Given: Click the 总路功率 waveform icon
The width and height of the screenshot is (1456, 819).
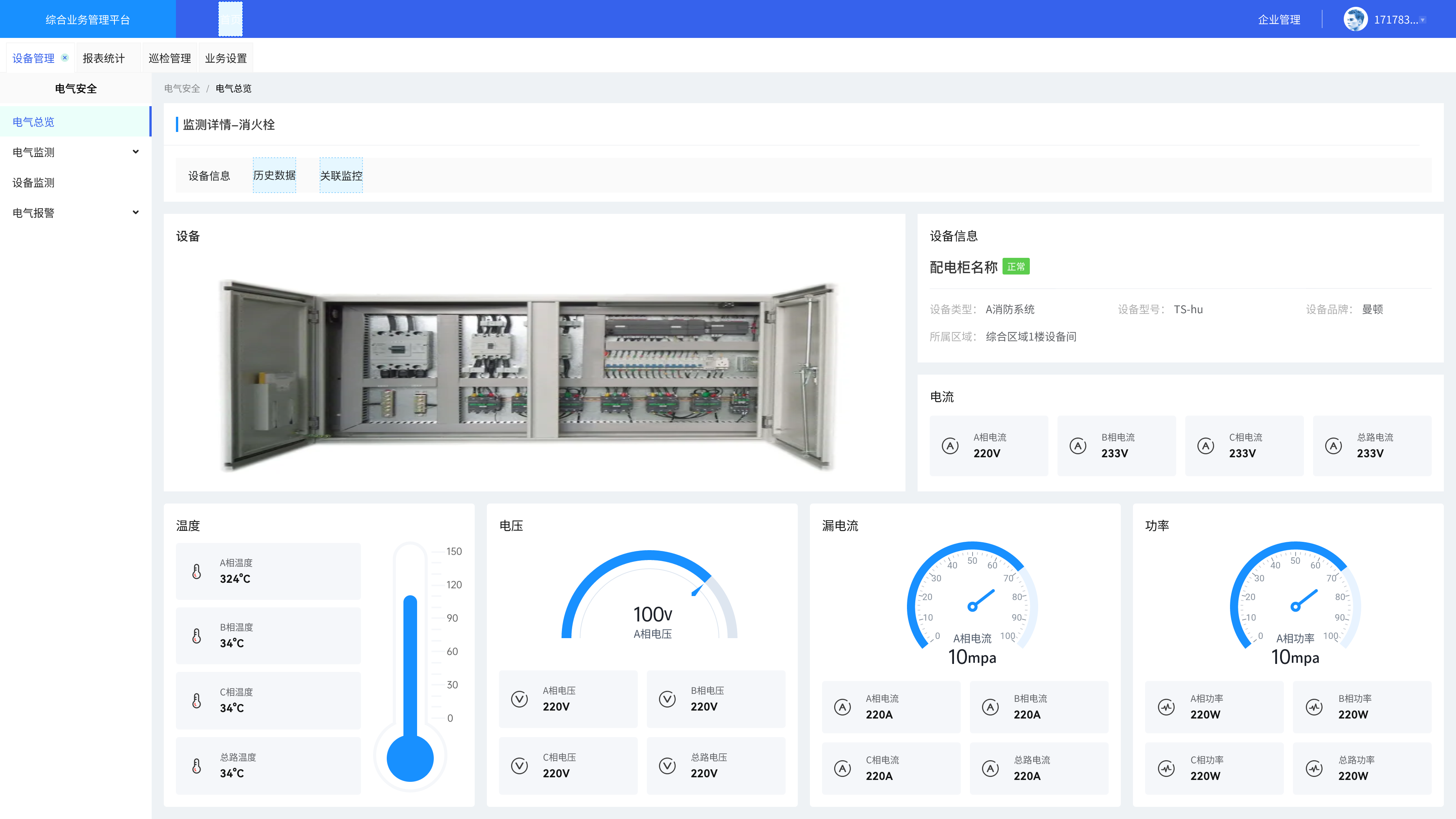Looking at the screenshot, I should coord(1314,769).
